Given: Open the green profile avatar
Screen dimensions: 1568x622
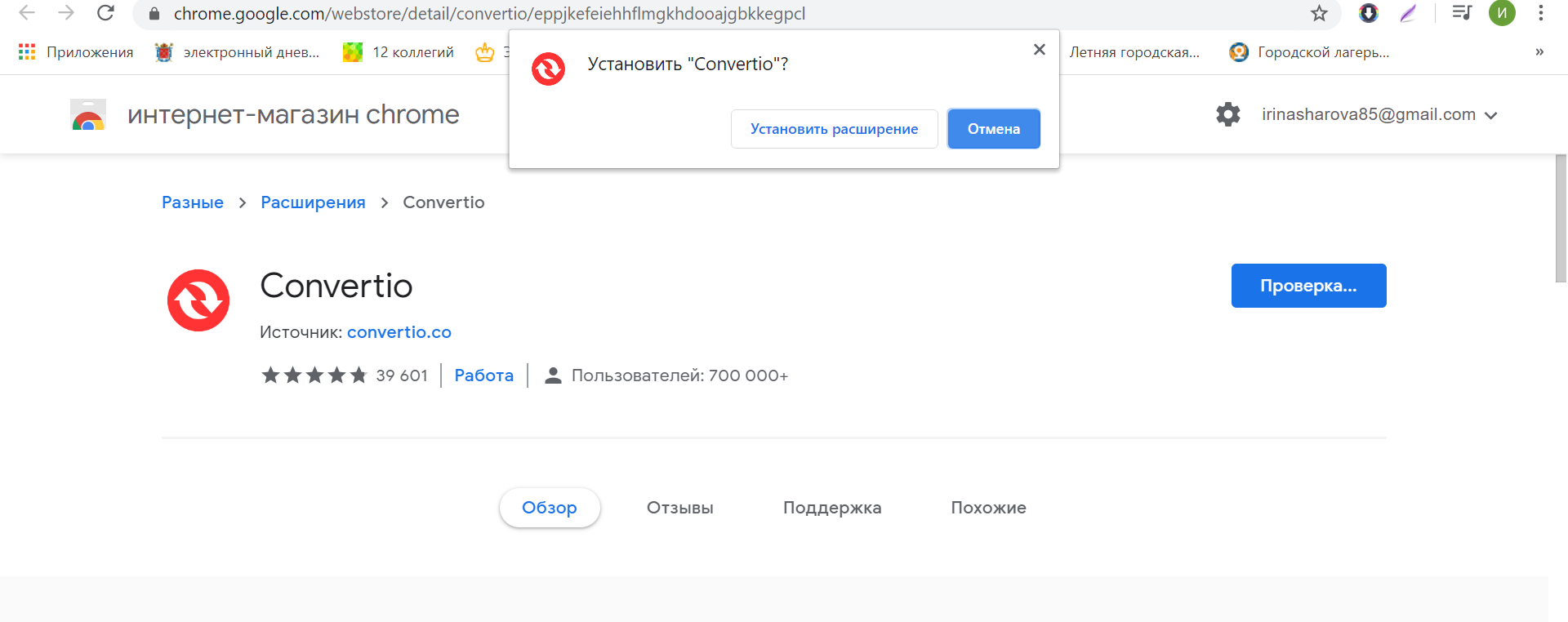Looking at the screenshot, I should coord(1501,13).
